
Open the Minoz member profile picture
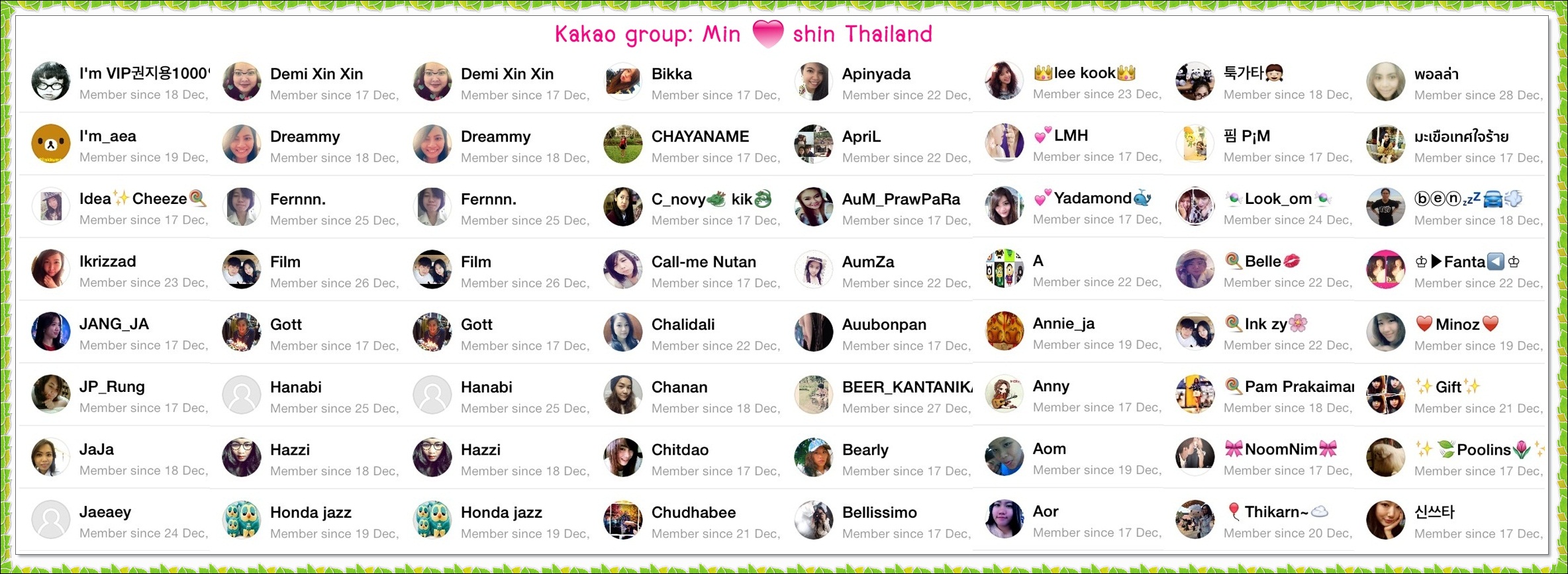(1386, 332)
